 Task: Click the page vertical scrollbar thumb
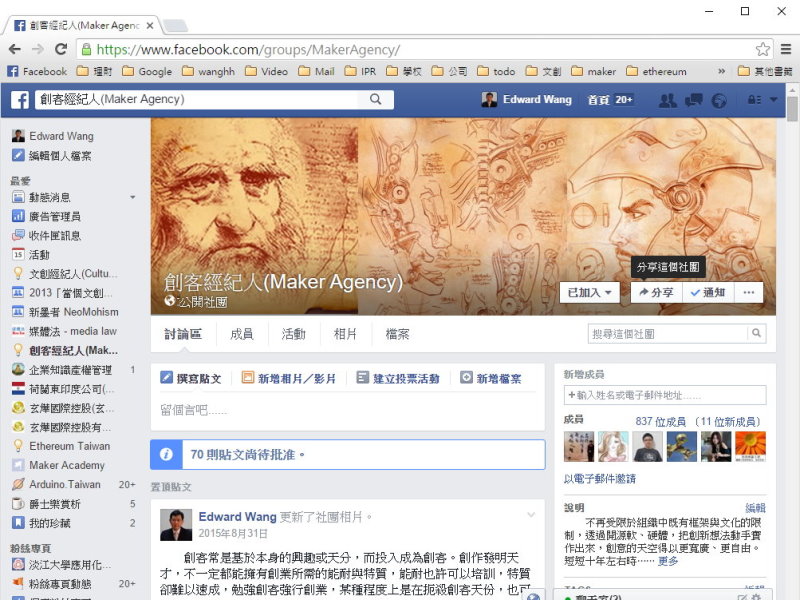pyautogui.click(x=792, y=109)
